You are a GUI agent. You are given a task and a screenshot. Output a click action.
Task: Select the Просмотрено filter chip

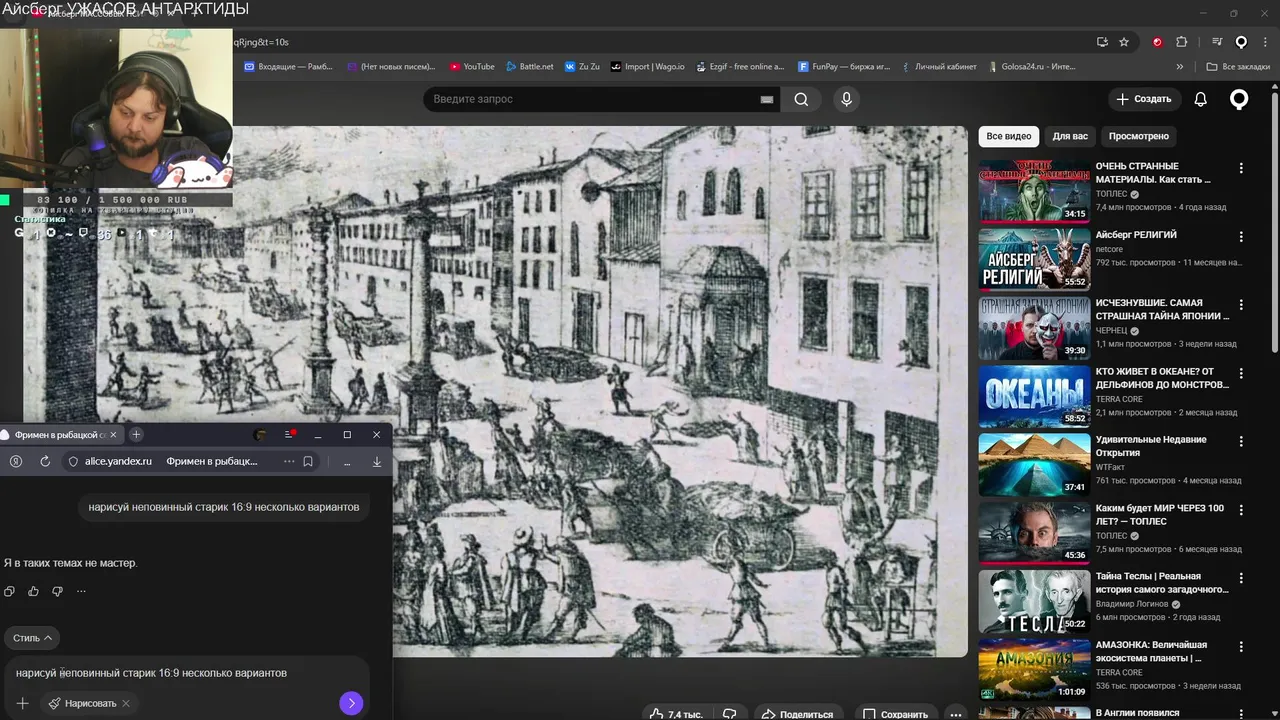(1138, 136)
